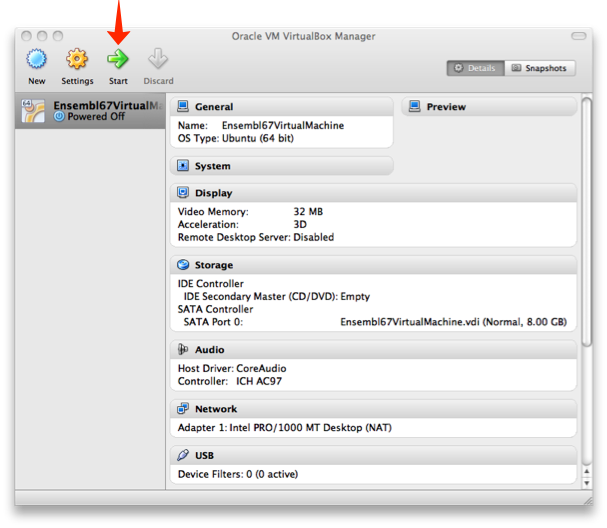The image size is (607, 528).
Task: Expand the System section header
Action: pos(282,166)
